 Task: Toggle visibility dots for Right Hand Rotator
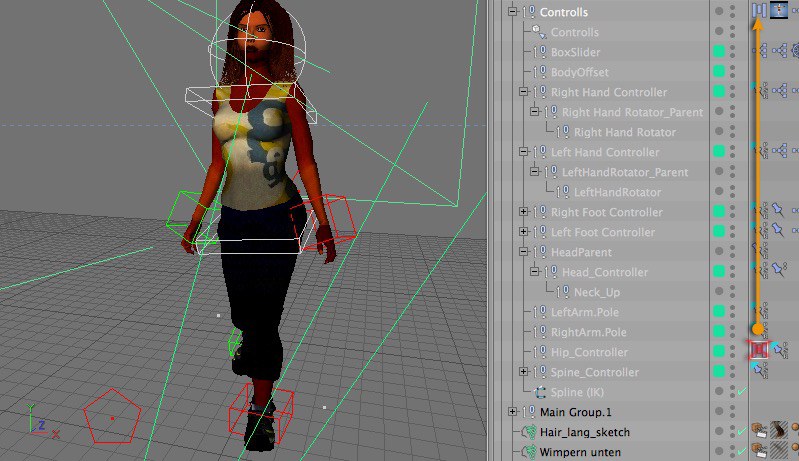pyautogui.click(x=733, y=132)
